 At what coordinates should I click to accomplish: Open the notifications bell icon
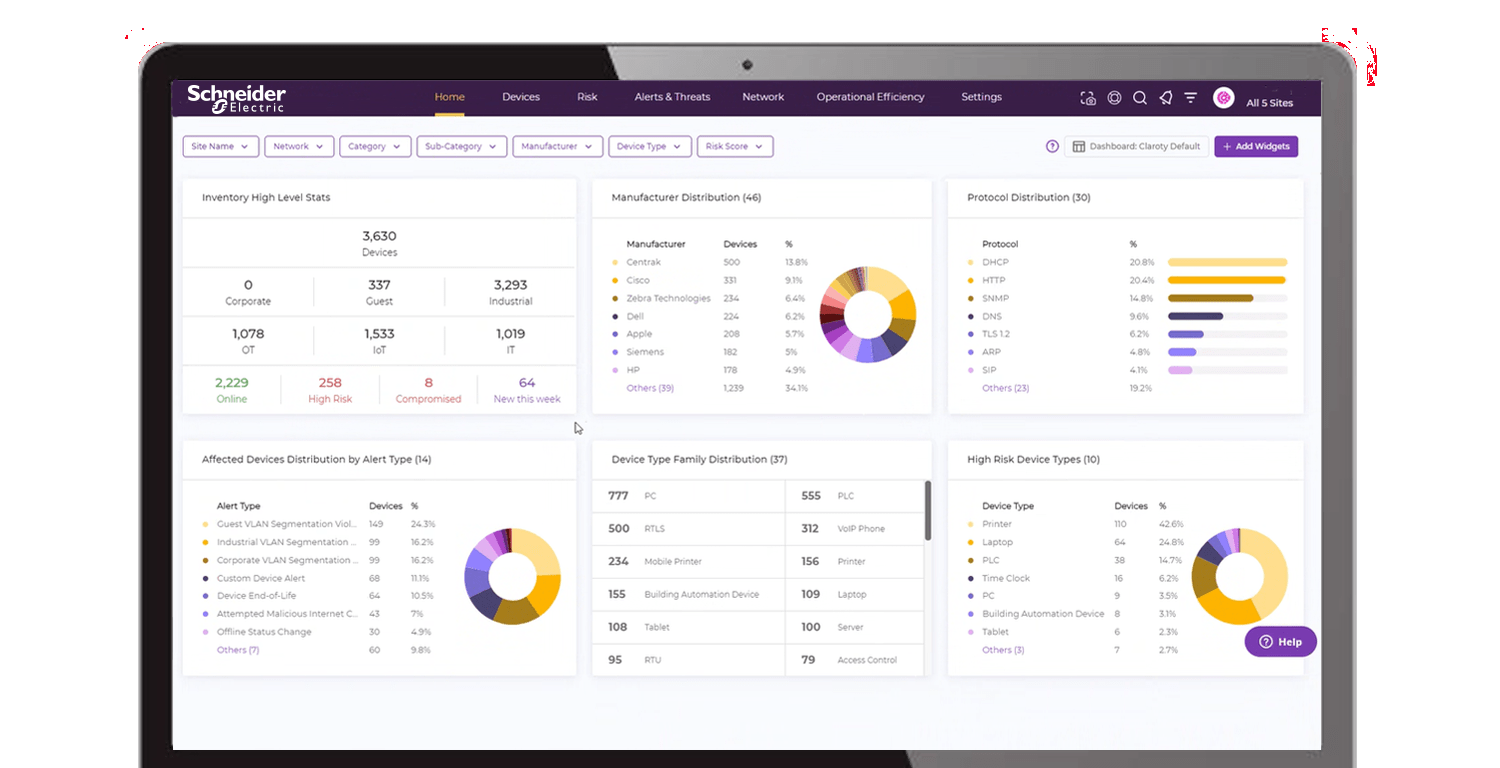pyautogui.click(x=1165, y=98)
